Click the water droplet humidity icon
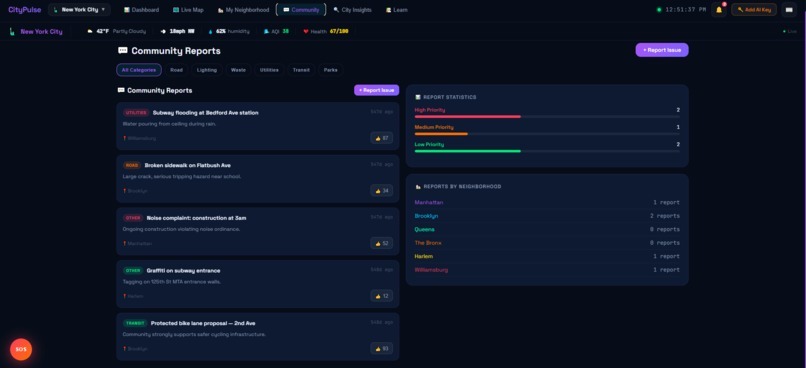 tap(210, 31)
